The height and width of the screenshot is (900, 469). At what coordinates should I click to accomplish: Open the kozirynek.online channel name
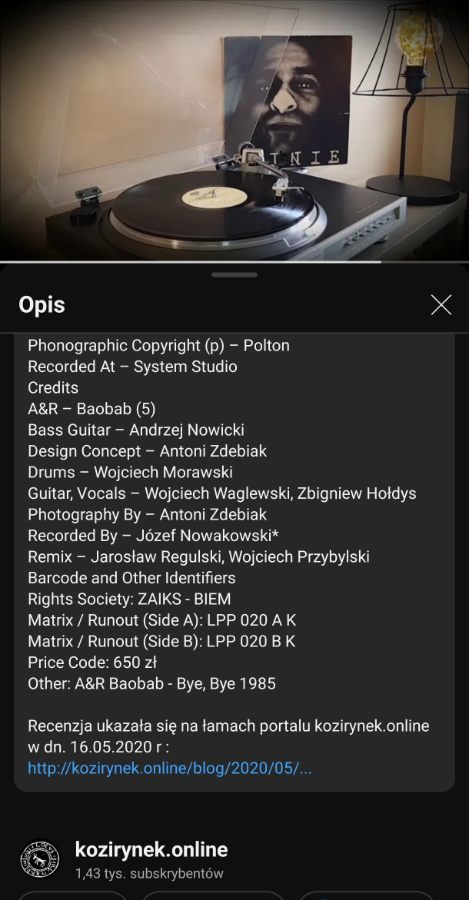pyautogui.click(x=151, y=849)
